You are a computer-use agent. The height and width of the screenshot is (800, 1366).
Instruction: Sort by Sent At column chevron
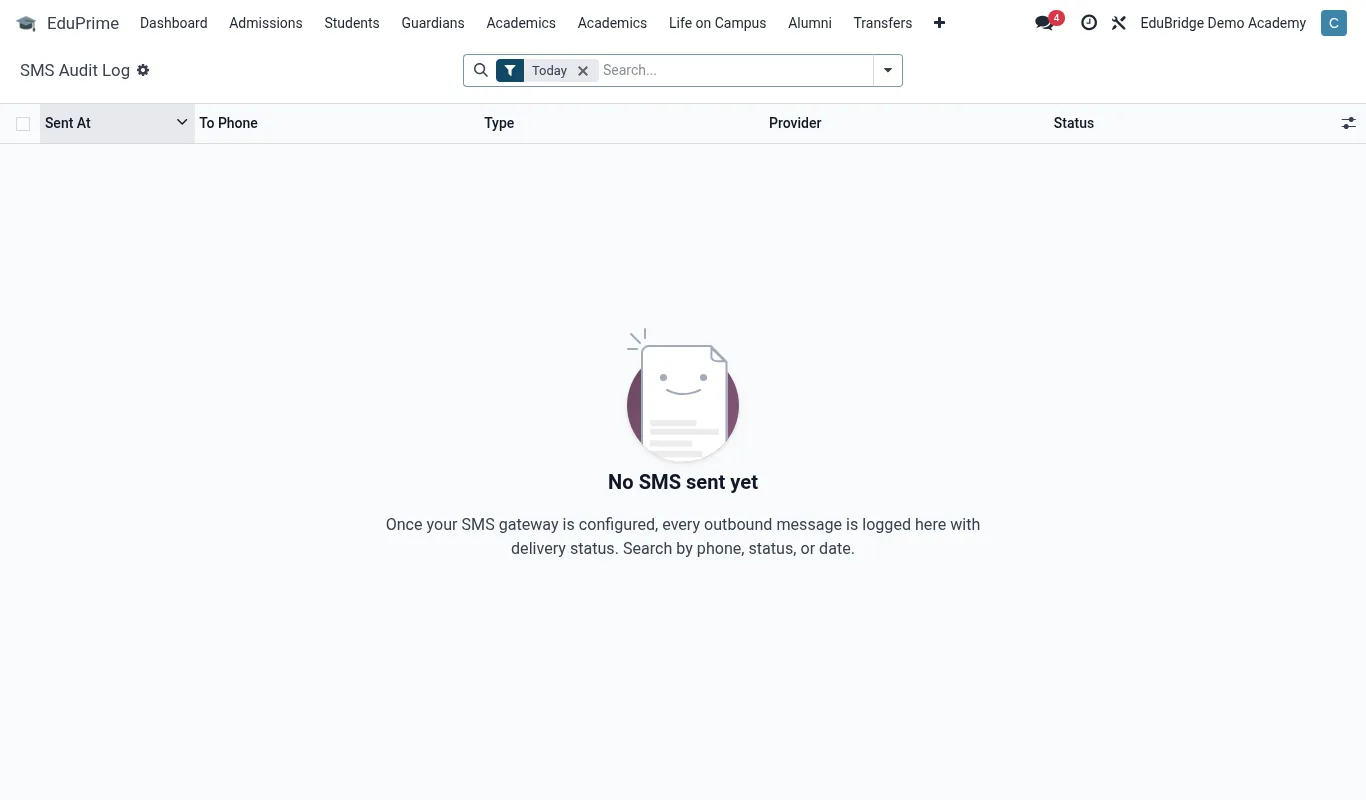pos(182,122)
